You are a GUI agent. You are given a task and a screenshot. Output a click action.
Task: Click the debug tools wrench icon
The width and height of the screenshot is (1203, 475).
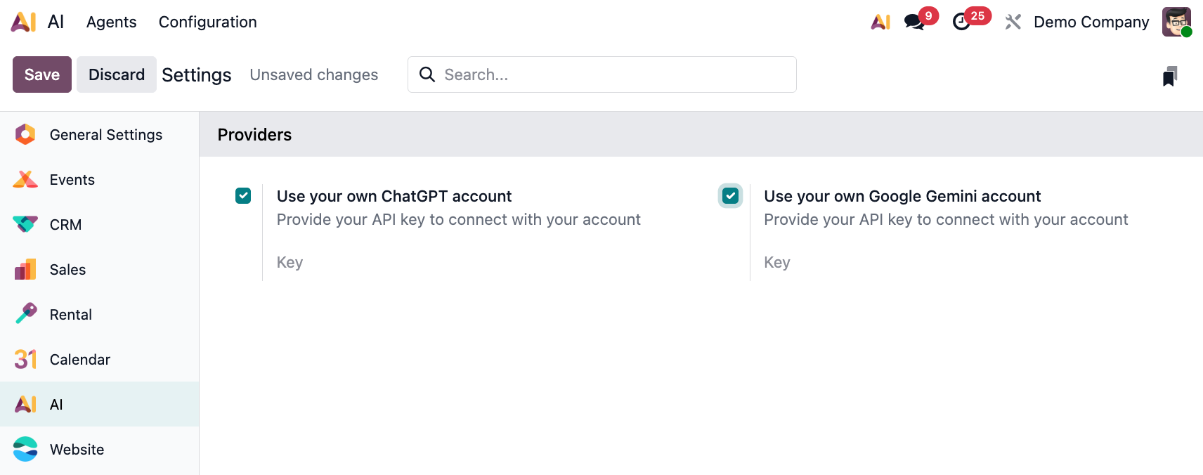1013,22
